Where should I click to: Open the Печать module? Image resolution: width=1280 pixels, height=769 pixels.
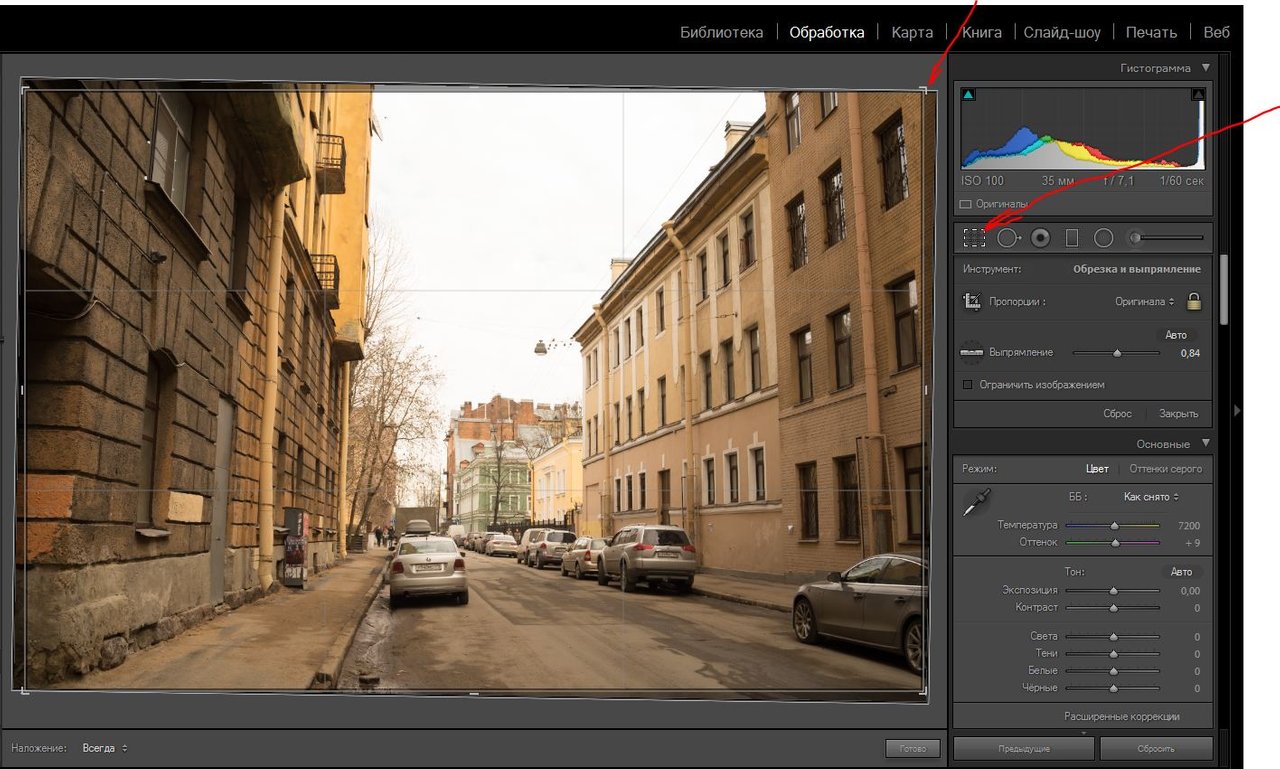click(x=1151, y=32)
